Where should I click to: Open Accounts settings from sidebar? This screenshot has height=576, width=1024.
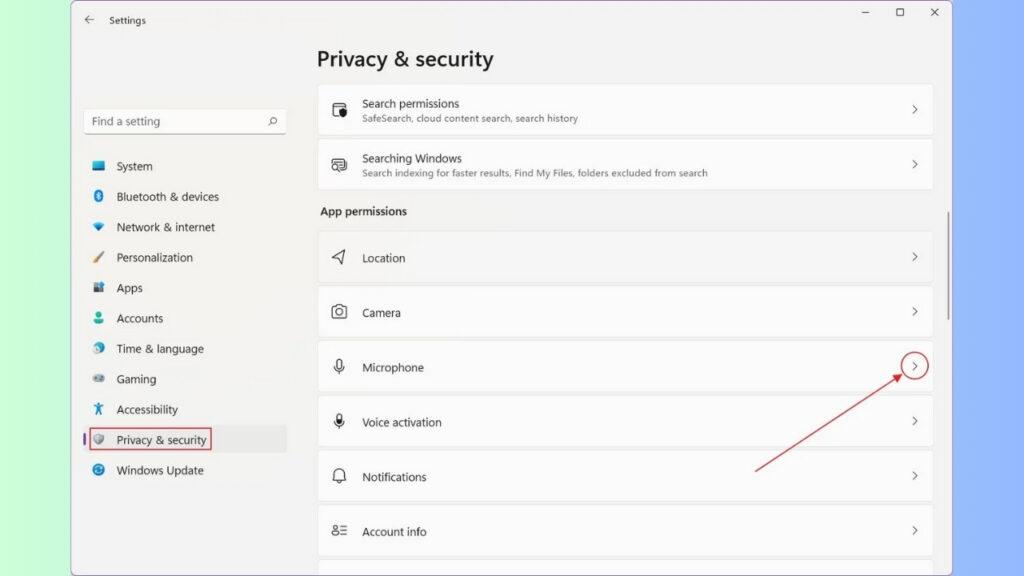pyautogui.click(x=141, y=318)
